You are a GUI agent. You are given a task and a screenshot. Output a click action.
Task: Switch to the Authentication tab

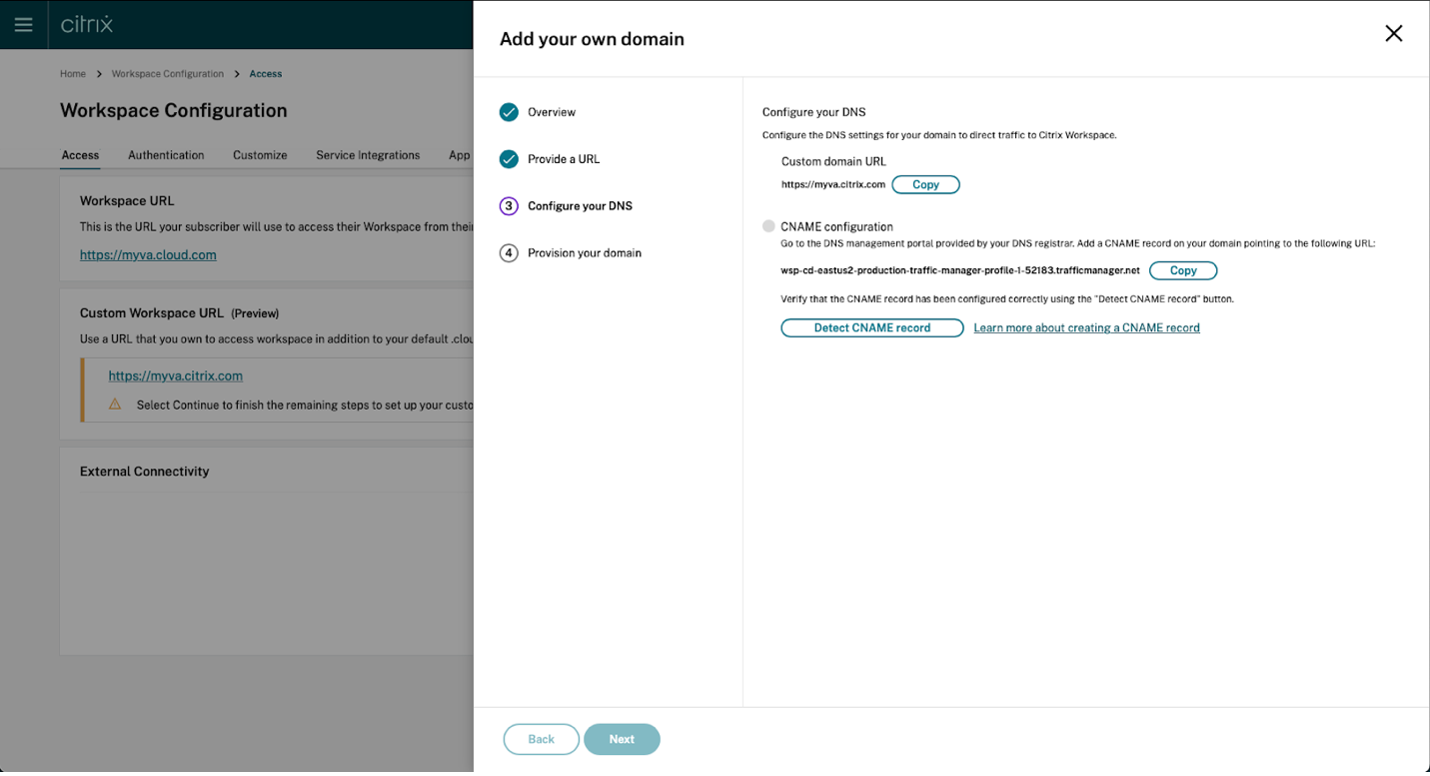point(166,155)
